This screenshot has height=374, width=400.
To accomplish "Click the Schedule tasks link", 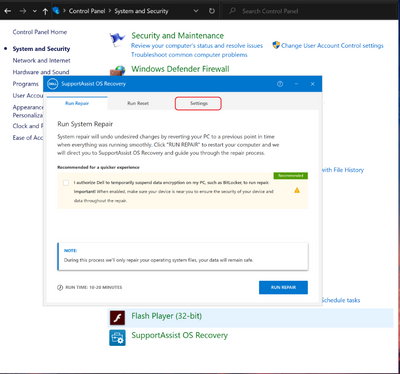I will coord(341,300).
